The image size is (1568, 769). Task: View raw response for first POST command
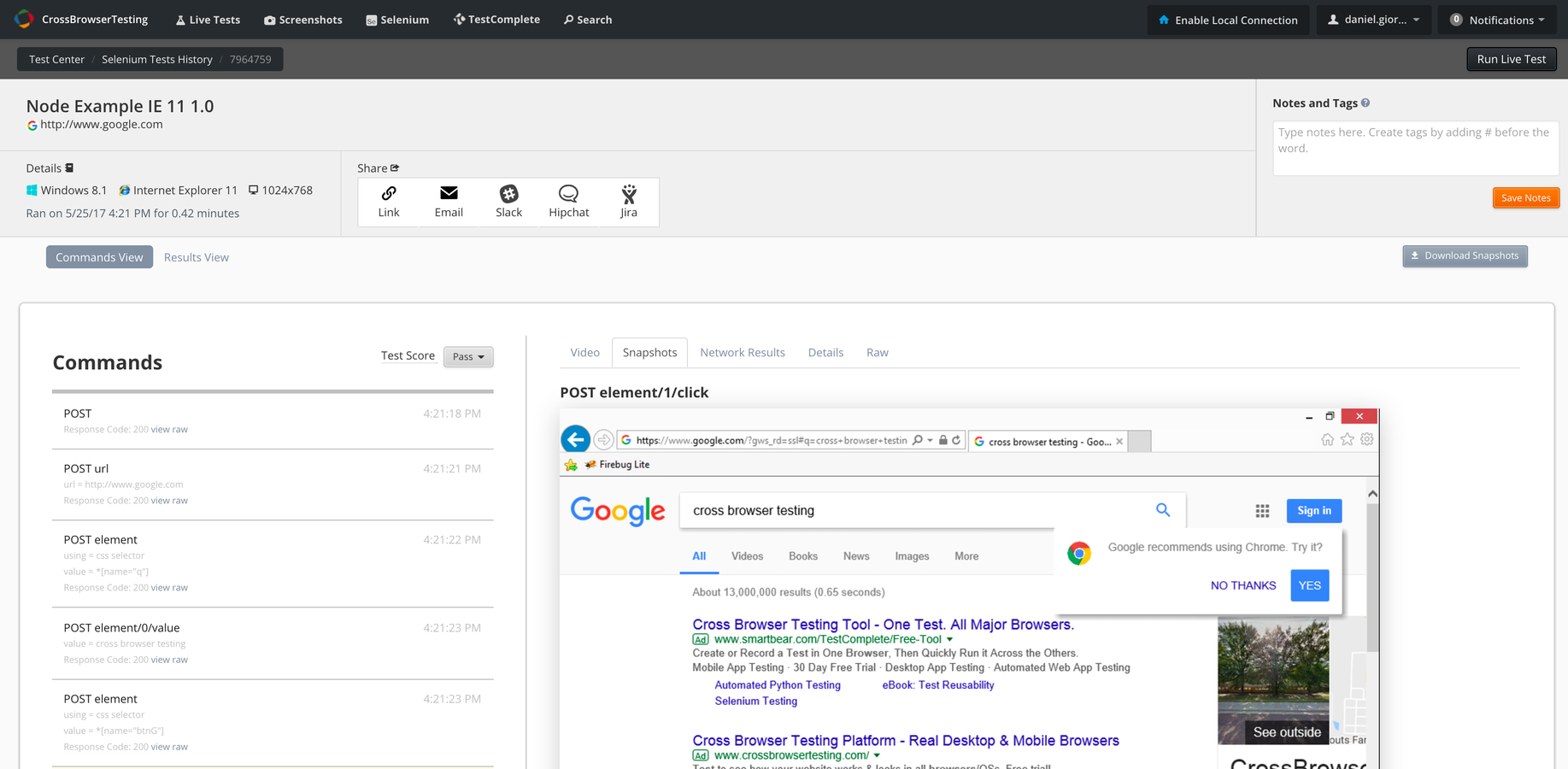[169, 430]
